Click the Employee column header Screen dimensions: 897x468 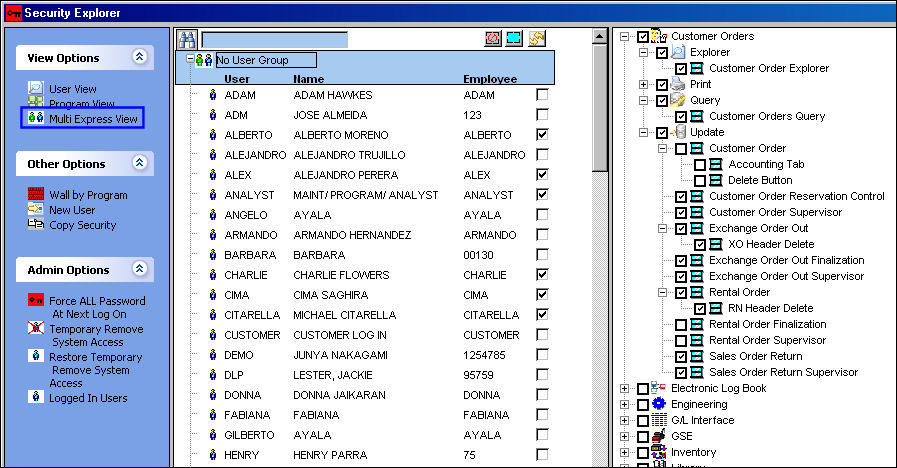pyautogui.click(x=490, y=79)
